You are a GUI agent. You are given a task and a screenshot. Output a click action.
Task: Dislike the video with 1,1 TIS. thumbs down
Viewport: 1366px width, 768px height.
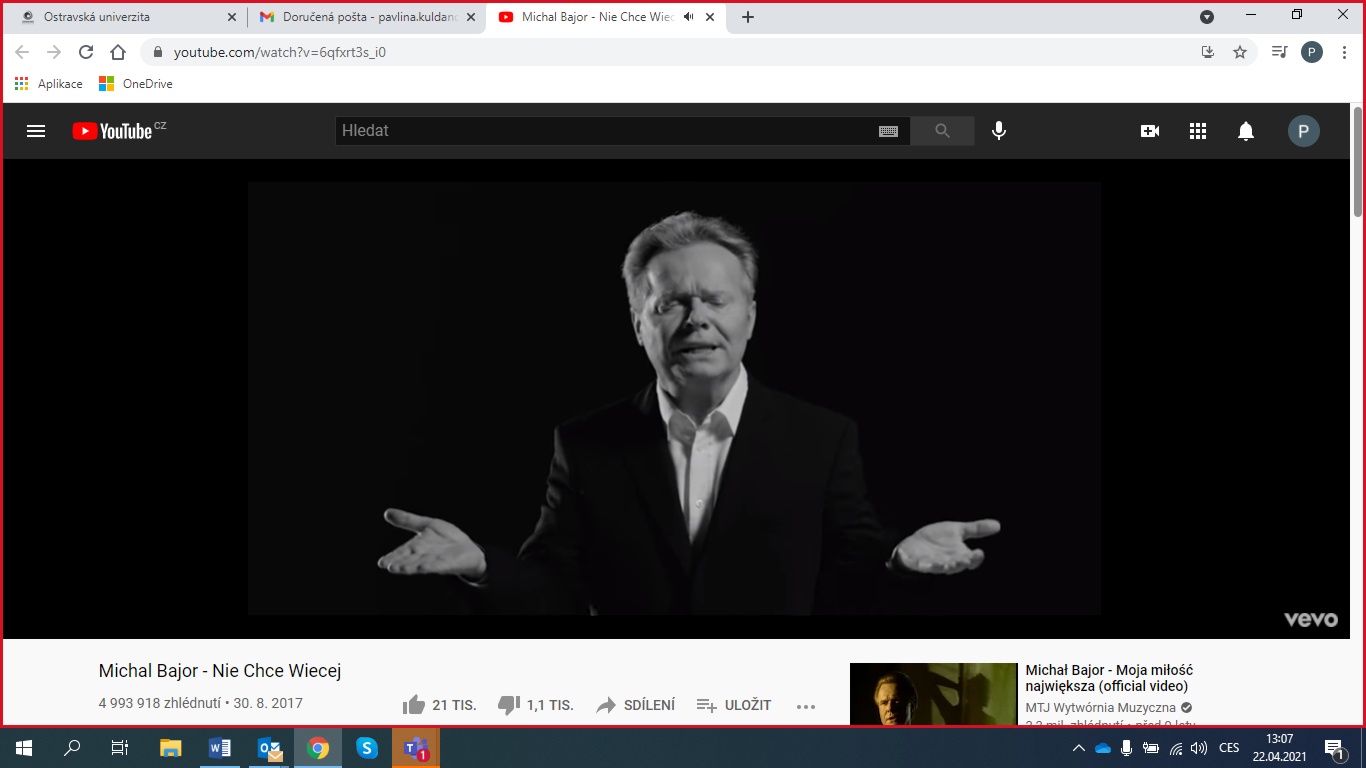pos(535,705)
